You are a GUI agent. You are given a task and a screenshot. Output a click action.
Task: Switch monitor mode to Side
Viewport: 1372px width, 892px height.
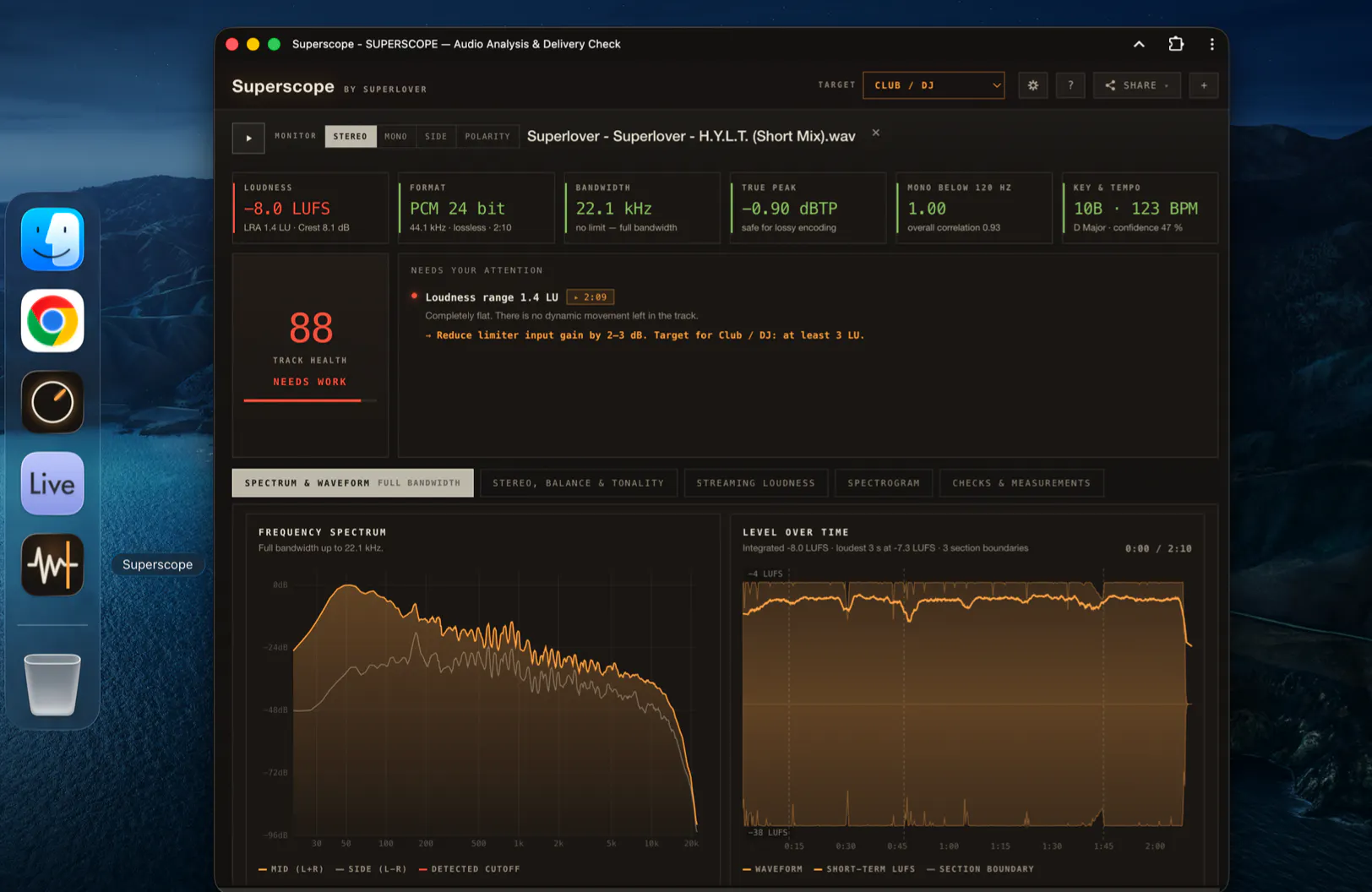(436, 136)
